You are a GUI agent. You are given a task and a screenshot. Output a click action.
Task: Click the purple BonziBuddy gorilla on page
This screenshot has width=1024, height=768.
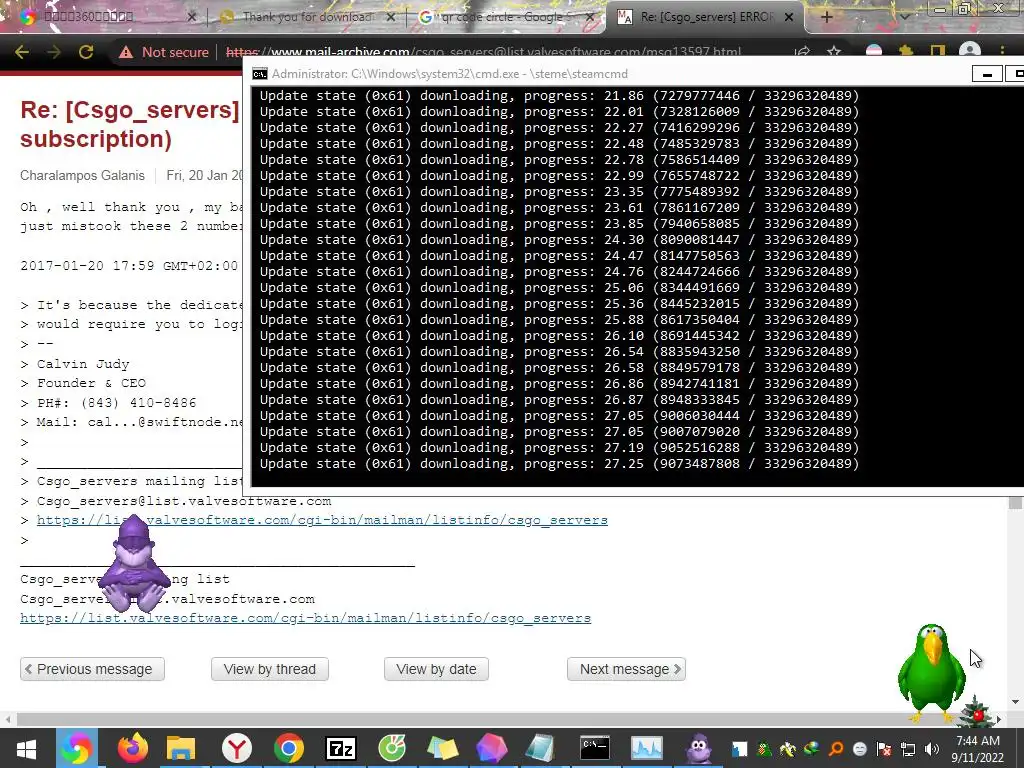(133, 562)
